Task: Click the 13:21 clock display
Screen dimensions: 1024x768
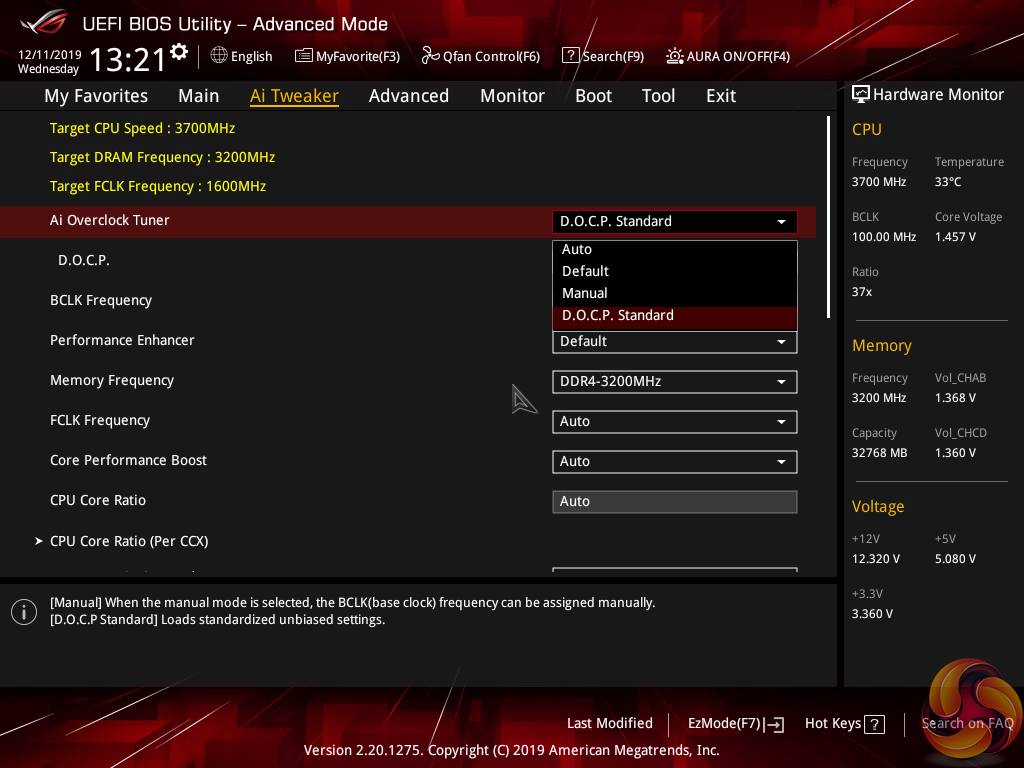Action: click(x=128, y=60)
